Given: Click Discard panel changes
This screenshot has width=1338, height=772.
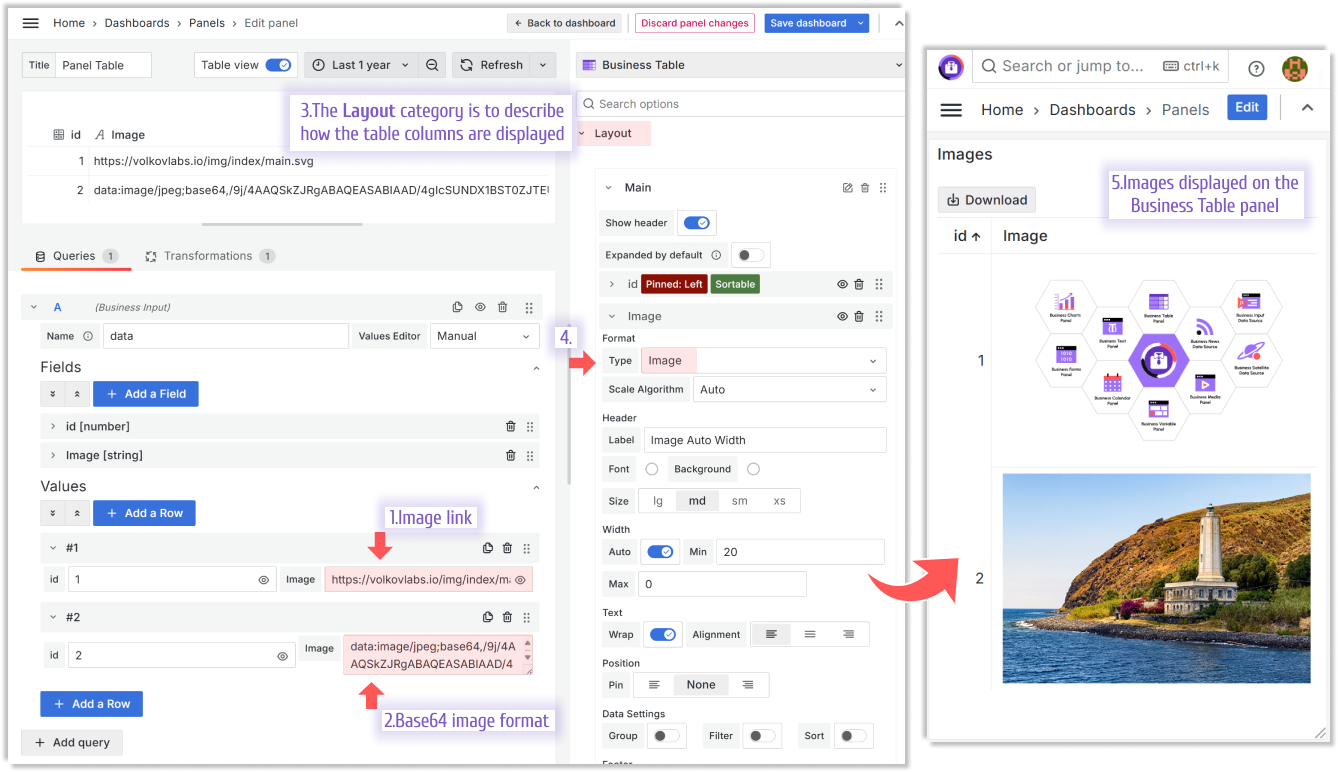Looking at the screenshot, I should (695, 23).
